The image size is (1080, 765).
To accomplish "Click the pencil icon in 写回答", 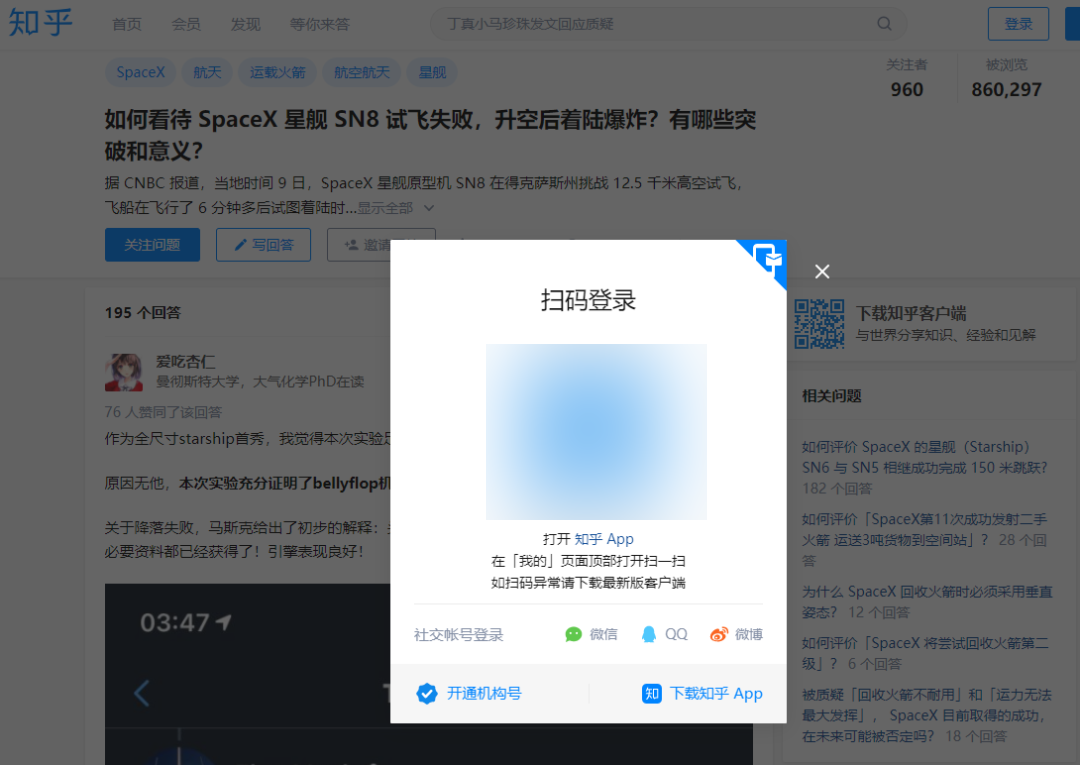I will coord(240,245).
